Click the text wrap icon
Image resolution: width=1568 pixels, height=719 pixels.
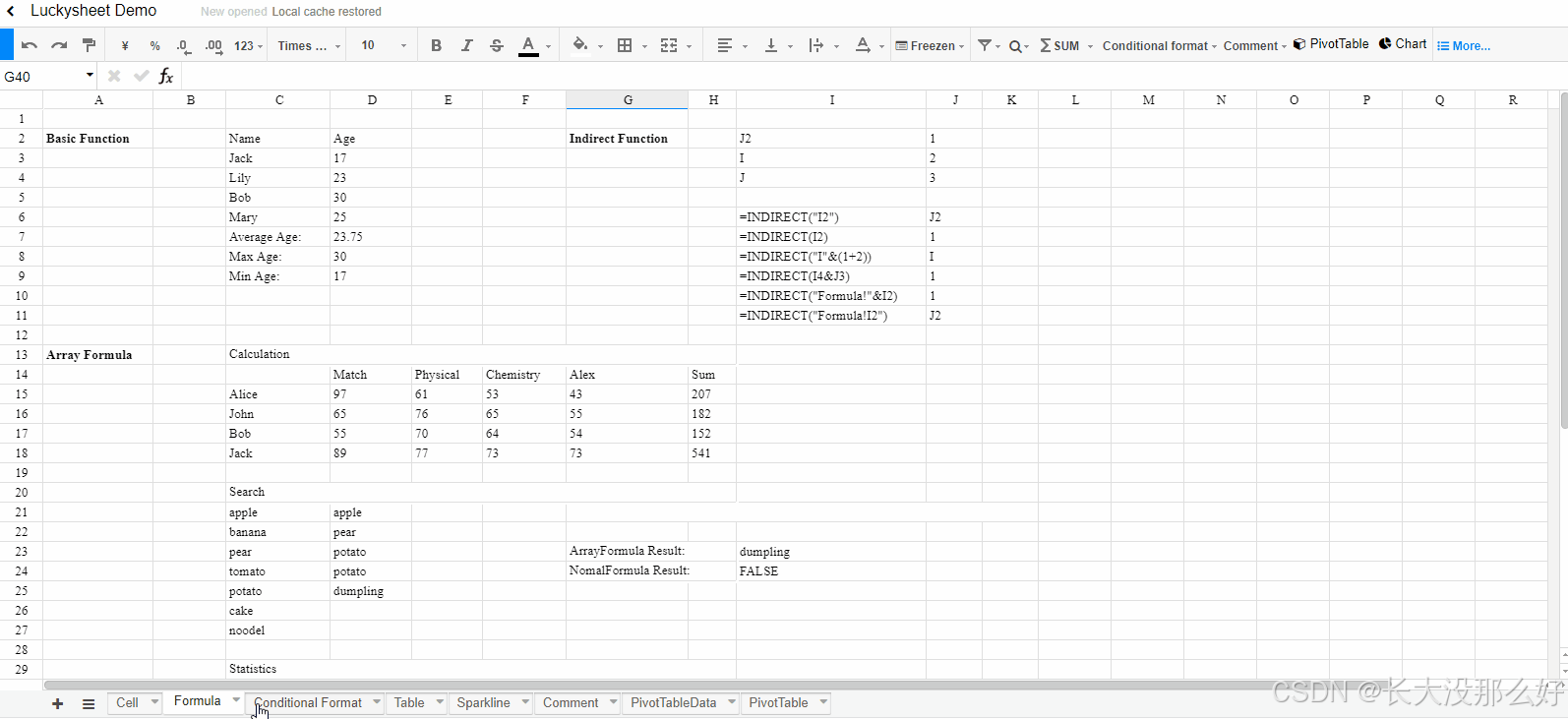click(x=815, y=45)
